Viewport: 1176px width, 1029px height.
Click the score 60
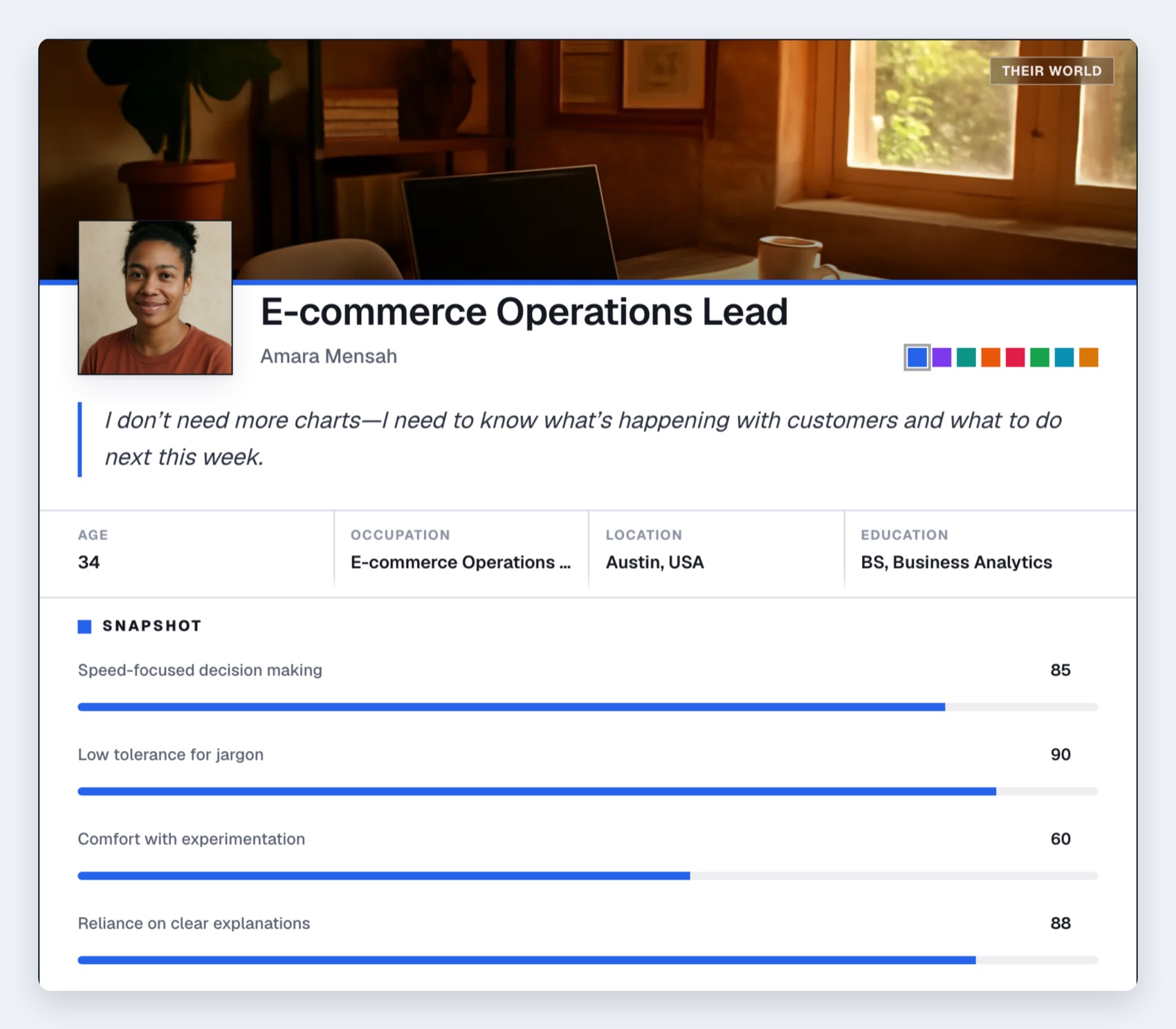(1060, 839)
